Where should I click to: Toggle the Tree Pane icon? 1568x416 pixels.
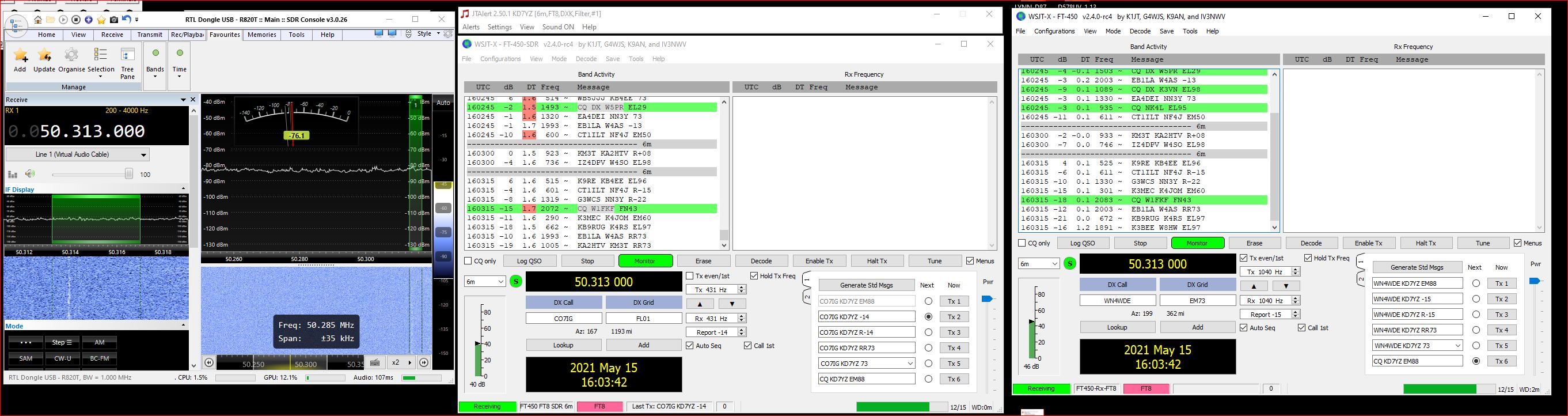pyautogui.click(x=127, y=56)
